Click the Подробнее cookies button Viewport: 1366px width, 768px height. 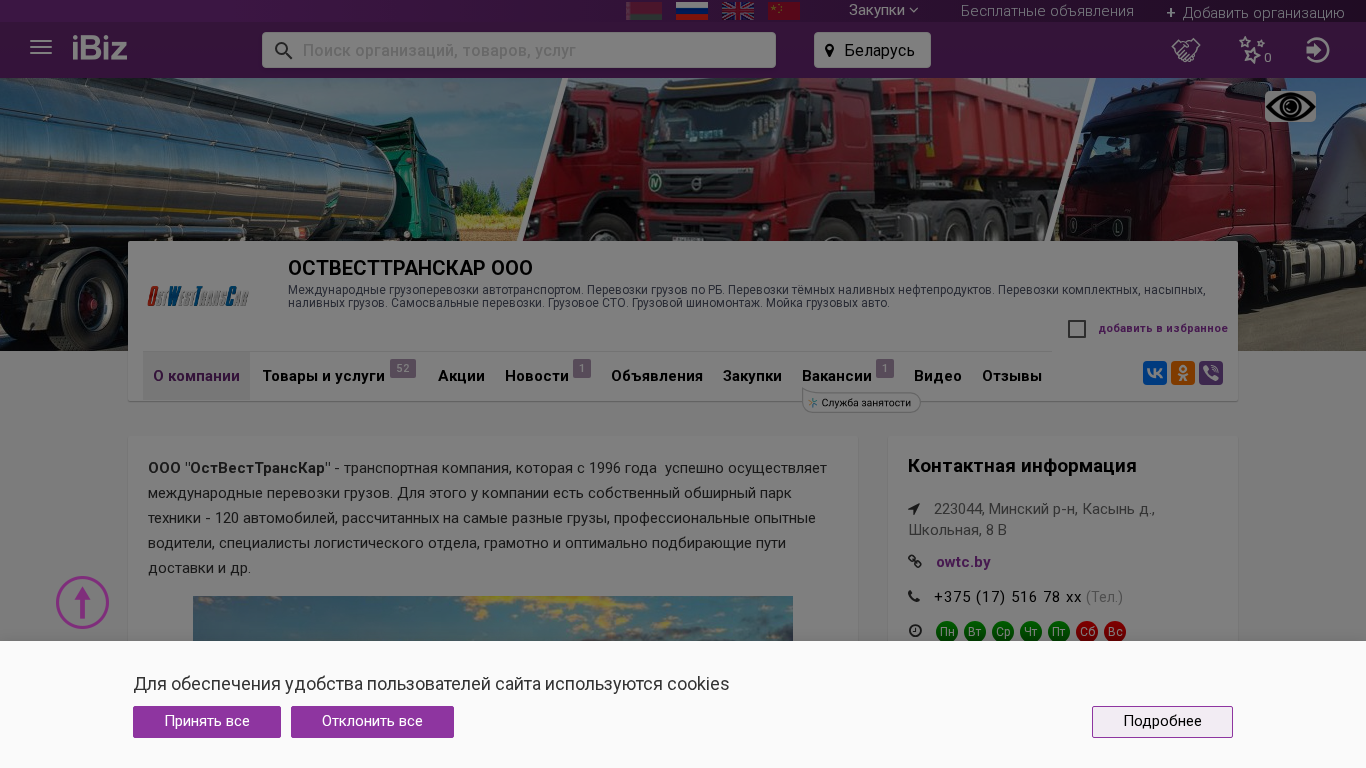[x=1162, y=722]
